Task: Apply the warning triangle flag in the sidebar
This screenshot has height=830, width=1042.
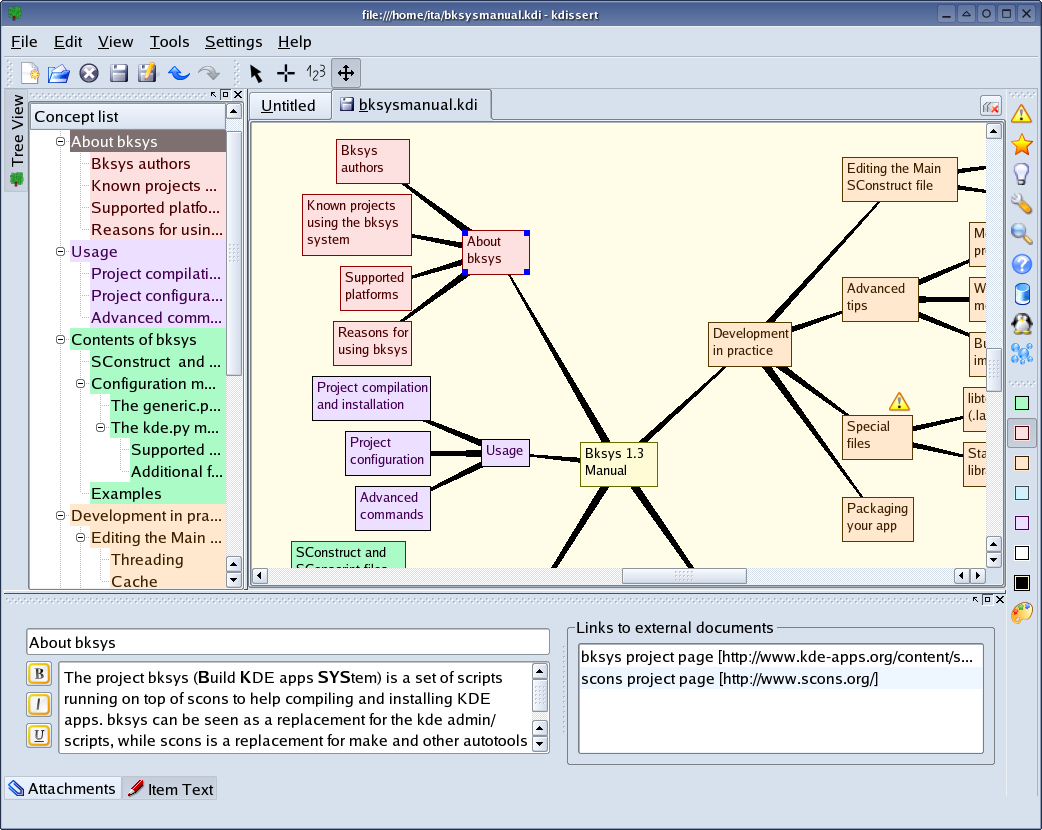Action: pyautogui.click(x=1021, y=114)
